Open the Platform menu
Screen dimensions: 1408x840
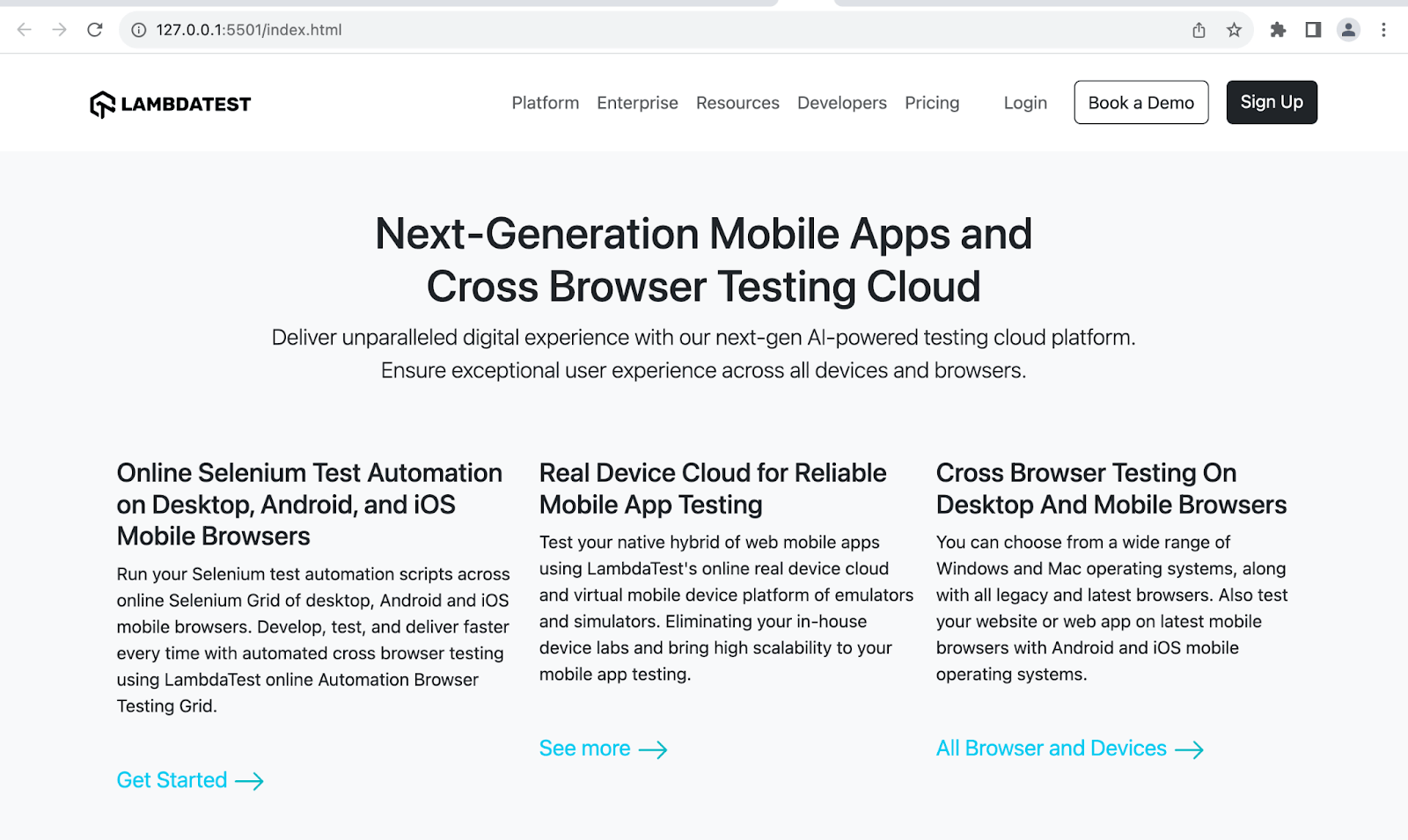click(546, 103)
